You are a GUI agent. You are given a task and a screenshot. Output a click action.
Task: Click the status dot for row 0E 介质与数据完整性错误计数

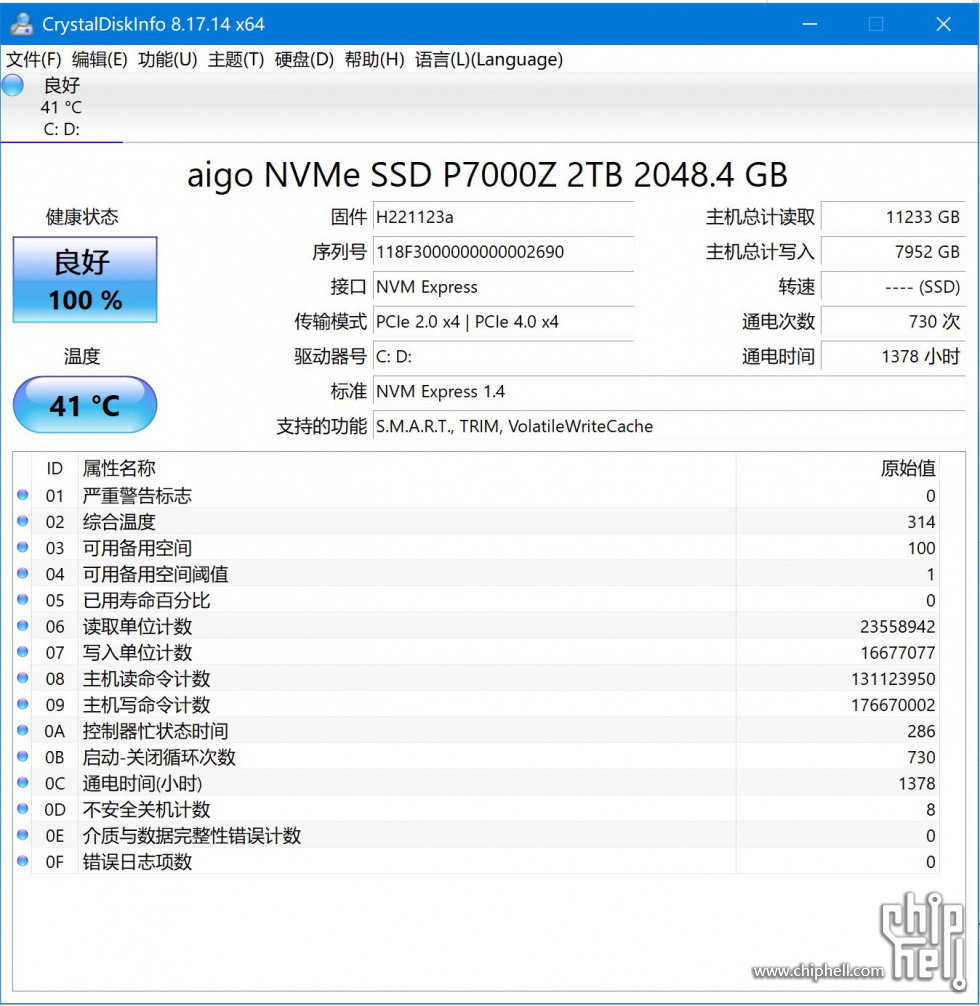pos(22,835)
